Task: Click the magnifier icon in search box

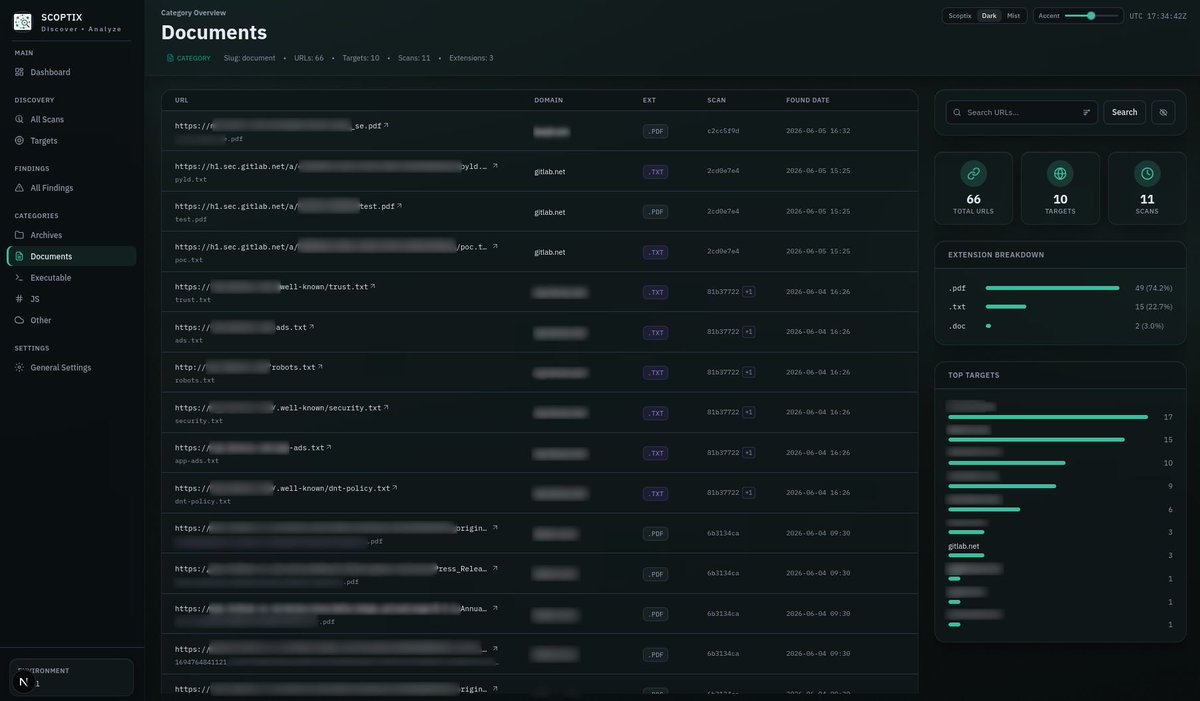Action: point(957,113)
